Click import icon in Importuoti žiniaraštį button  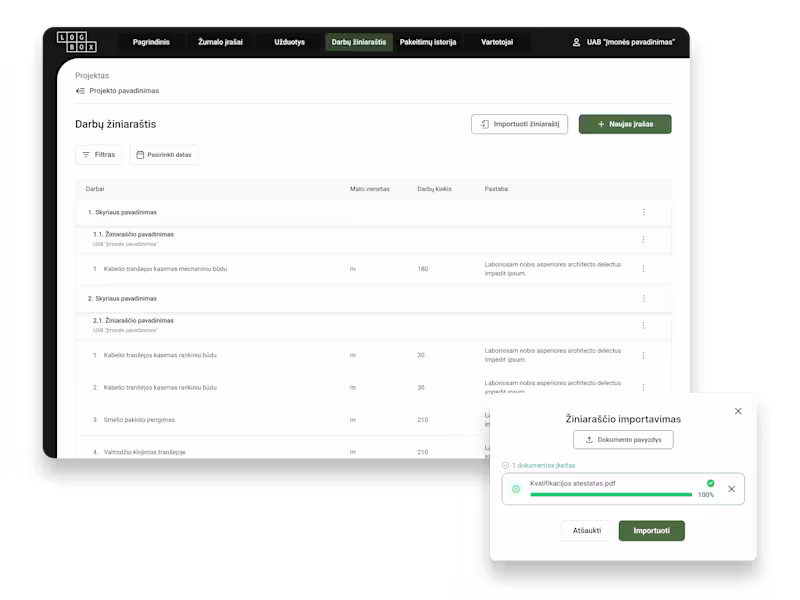click(485, 124)
